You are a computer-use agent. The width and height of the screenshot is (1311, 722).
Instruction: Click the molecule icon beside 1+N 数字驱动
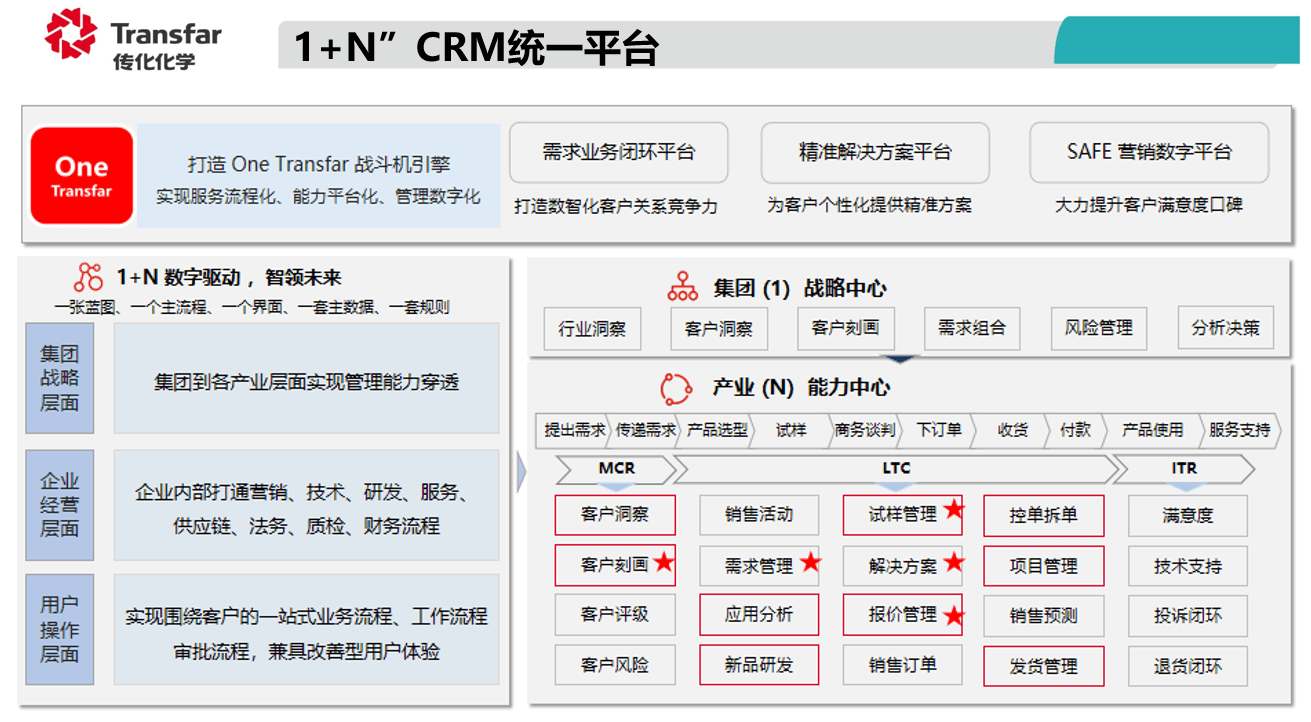(89, 277)
